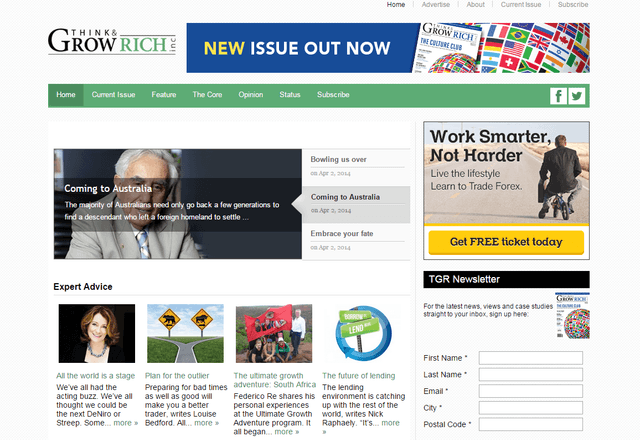
Task: Open Current Issue in top utility menu
Action: pos(521,4)
